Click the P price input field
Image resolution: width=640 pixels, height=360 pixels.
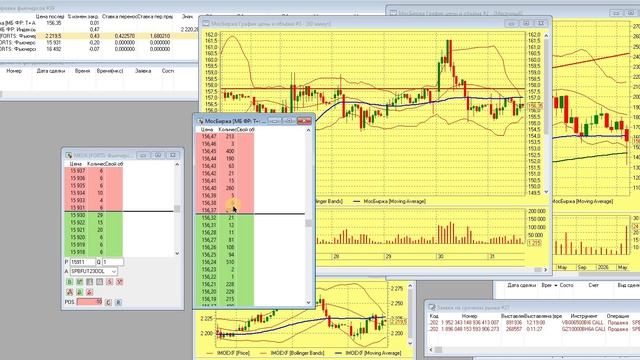coord(82,262)
